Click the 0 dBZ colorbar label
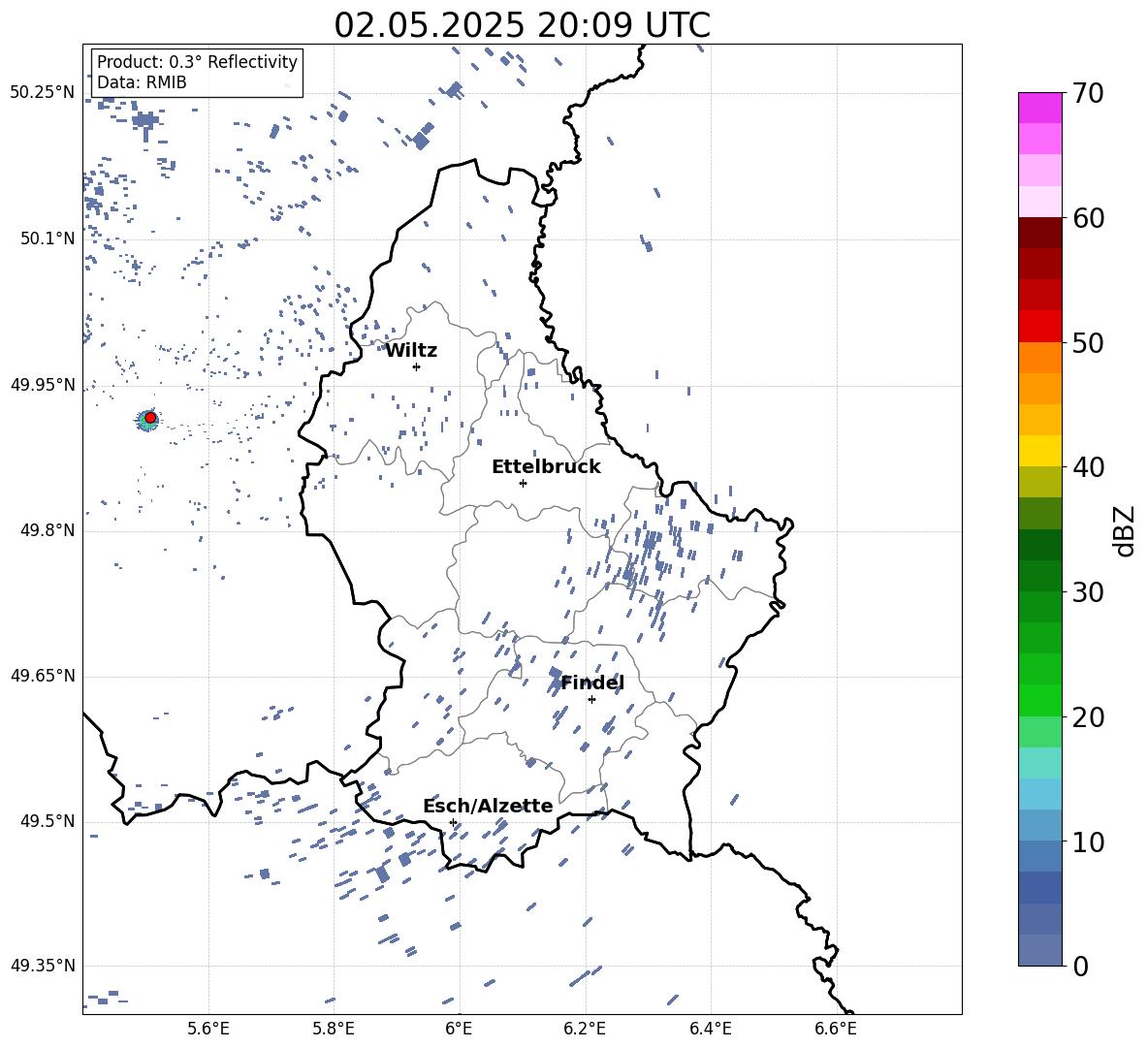Image resolution: width=1148 pixels, height=1048 pixels. click(1081, 966)
